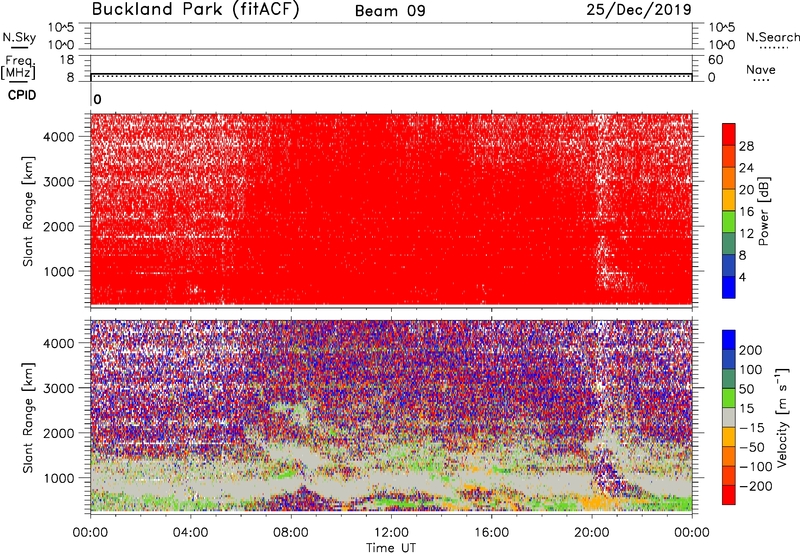
Task: Click the CPID value 0
Action: click(x=97, y=100)
